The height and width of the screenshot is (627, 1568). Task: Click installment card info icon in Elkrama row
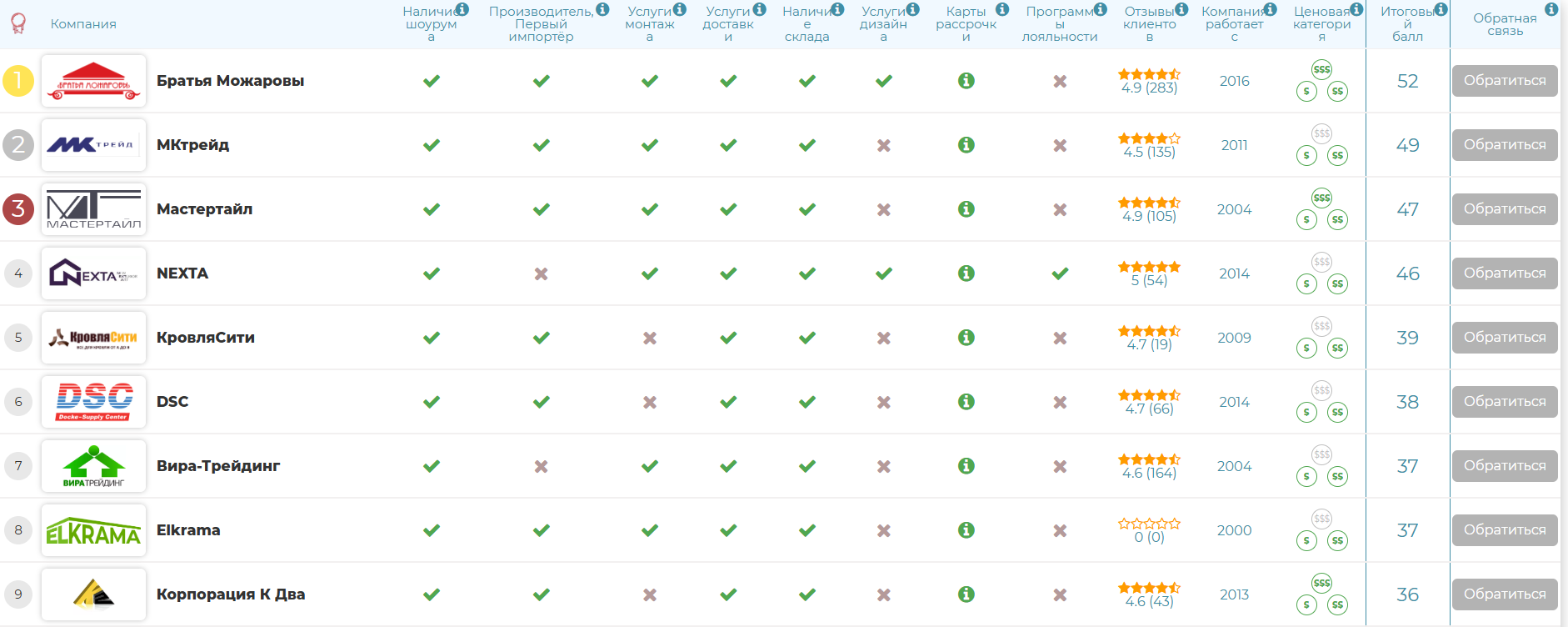tap(966, 530)
